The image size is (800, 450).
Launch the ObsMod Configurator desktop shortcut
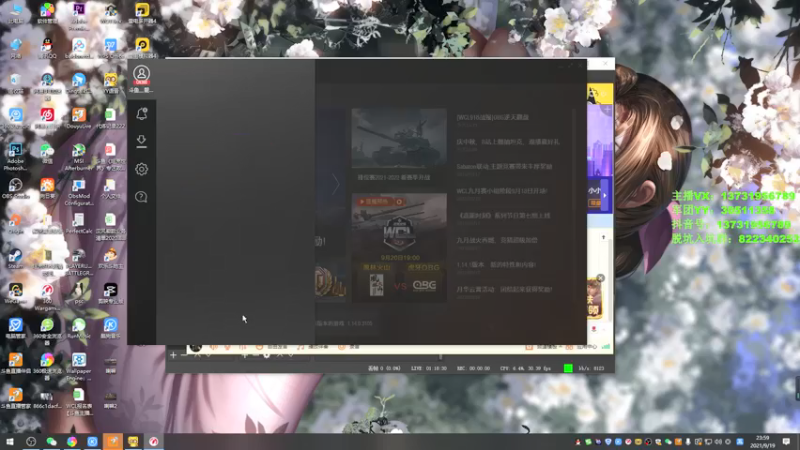79,192
